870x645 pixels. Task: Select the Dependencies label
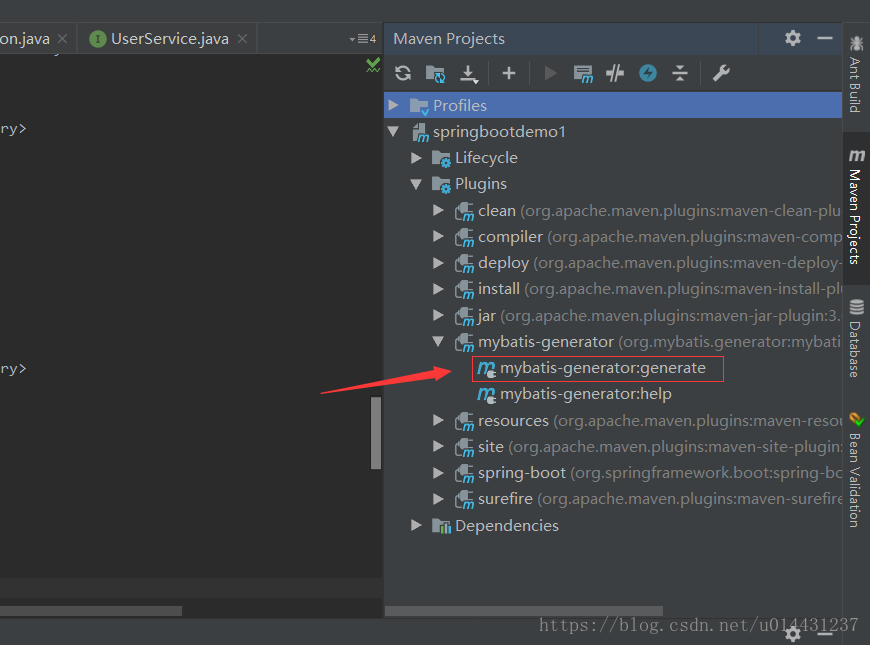[507, 525]
